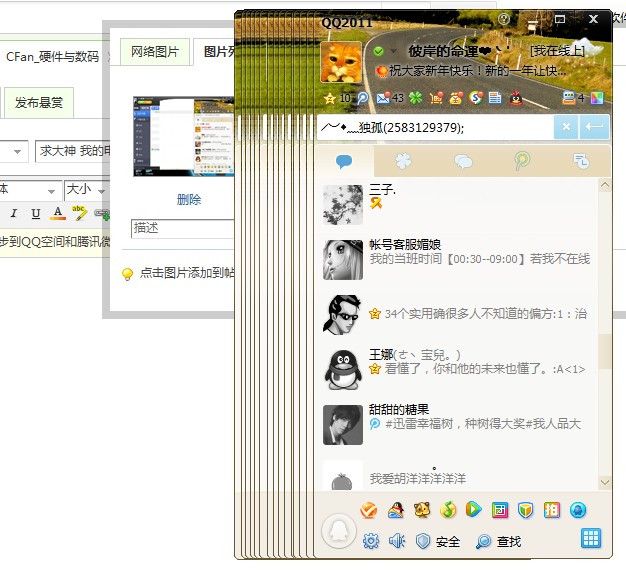Click the 描述 description field
The image size is (626, 588).
tap(182, 228)
